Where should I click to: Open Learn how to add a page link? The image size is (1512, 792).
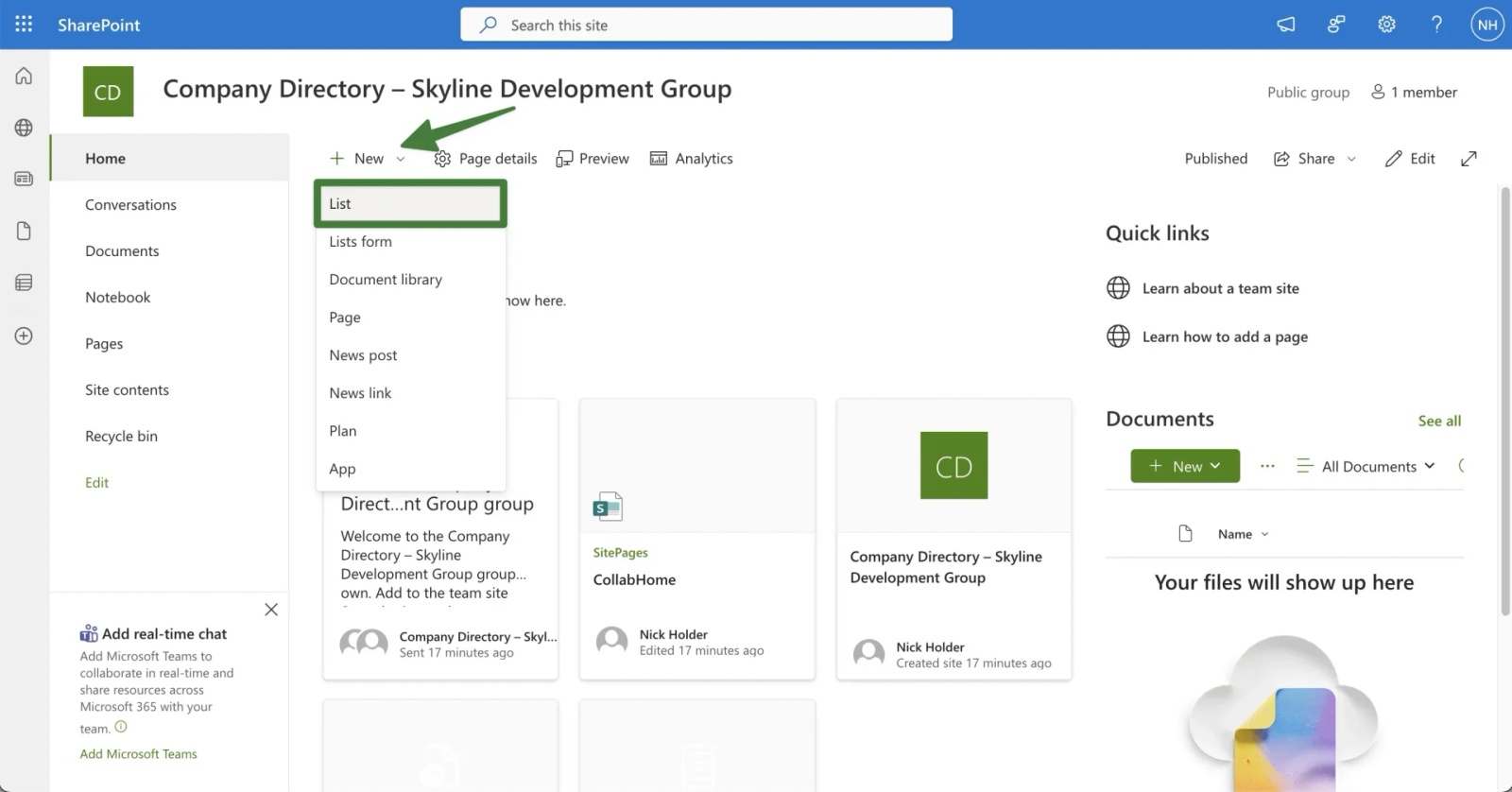point(1225,336)
